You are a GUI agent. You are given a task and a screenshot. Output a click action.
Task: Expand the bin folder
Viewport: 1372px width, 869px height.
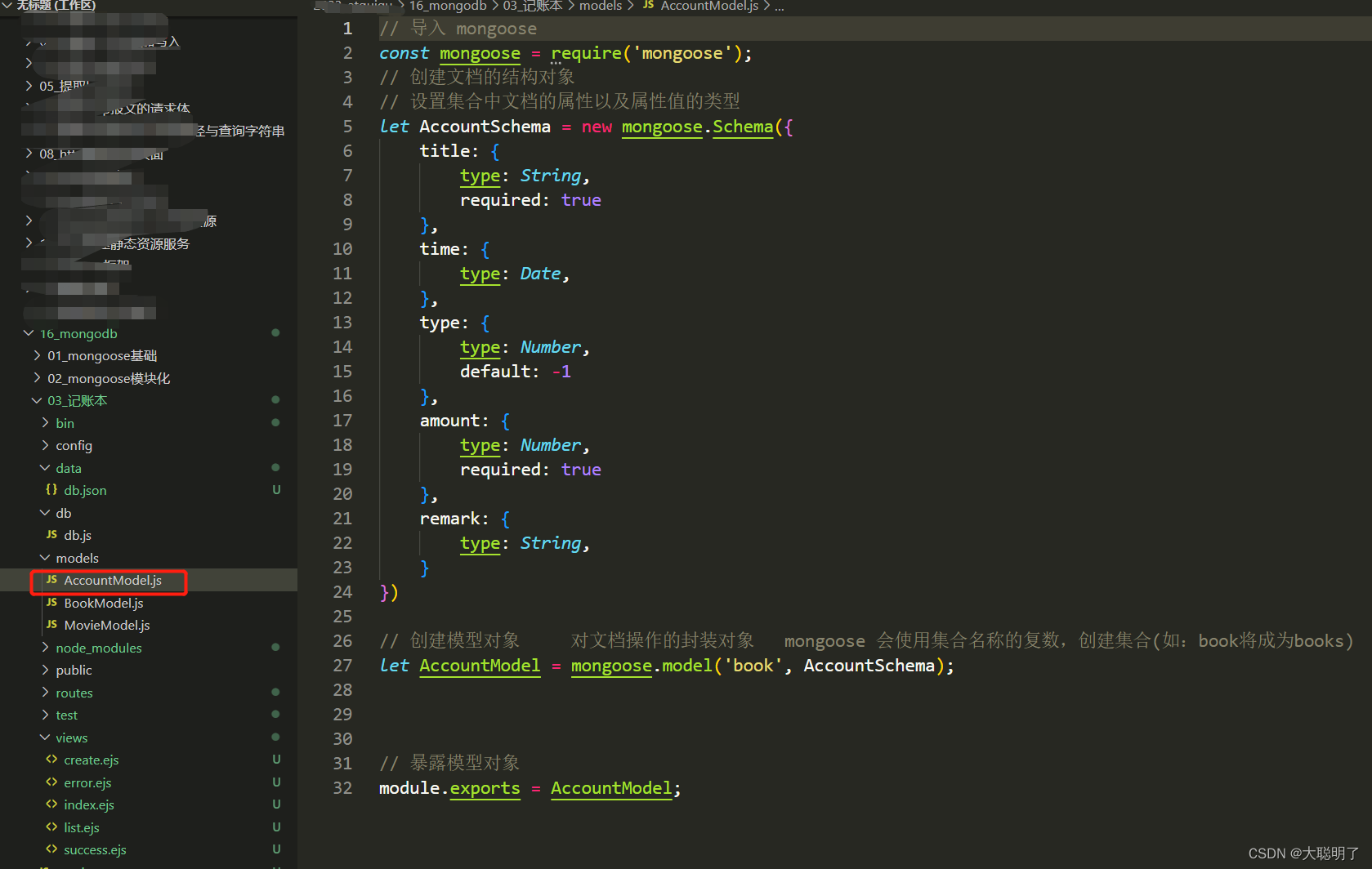45,423
